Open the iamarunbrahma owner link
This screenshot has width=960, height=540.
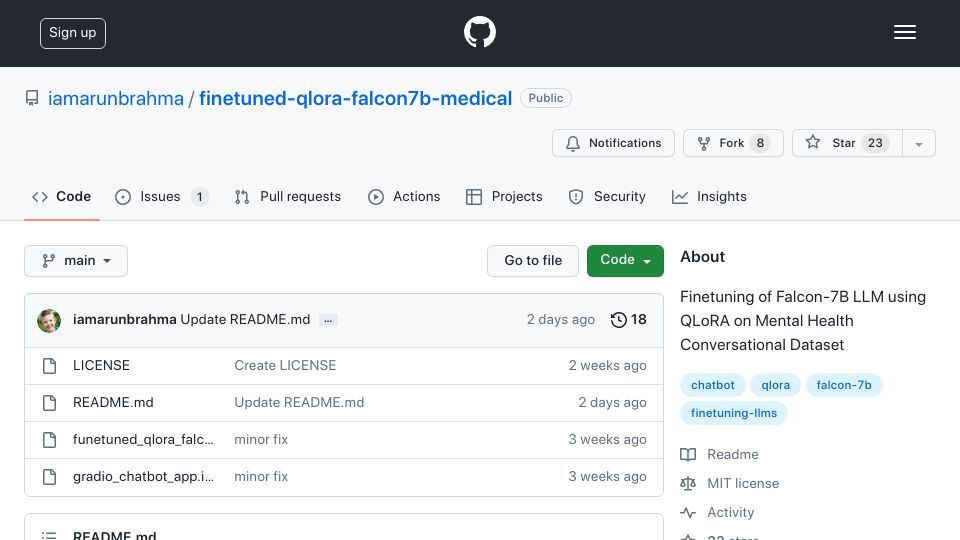point(116,99)
